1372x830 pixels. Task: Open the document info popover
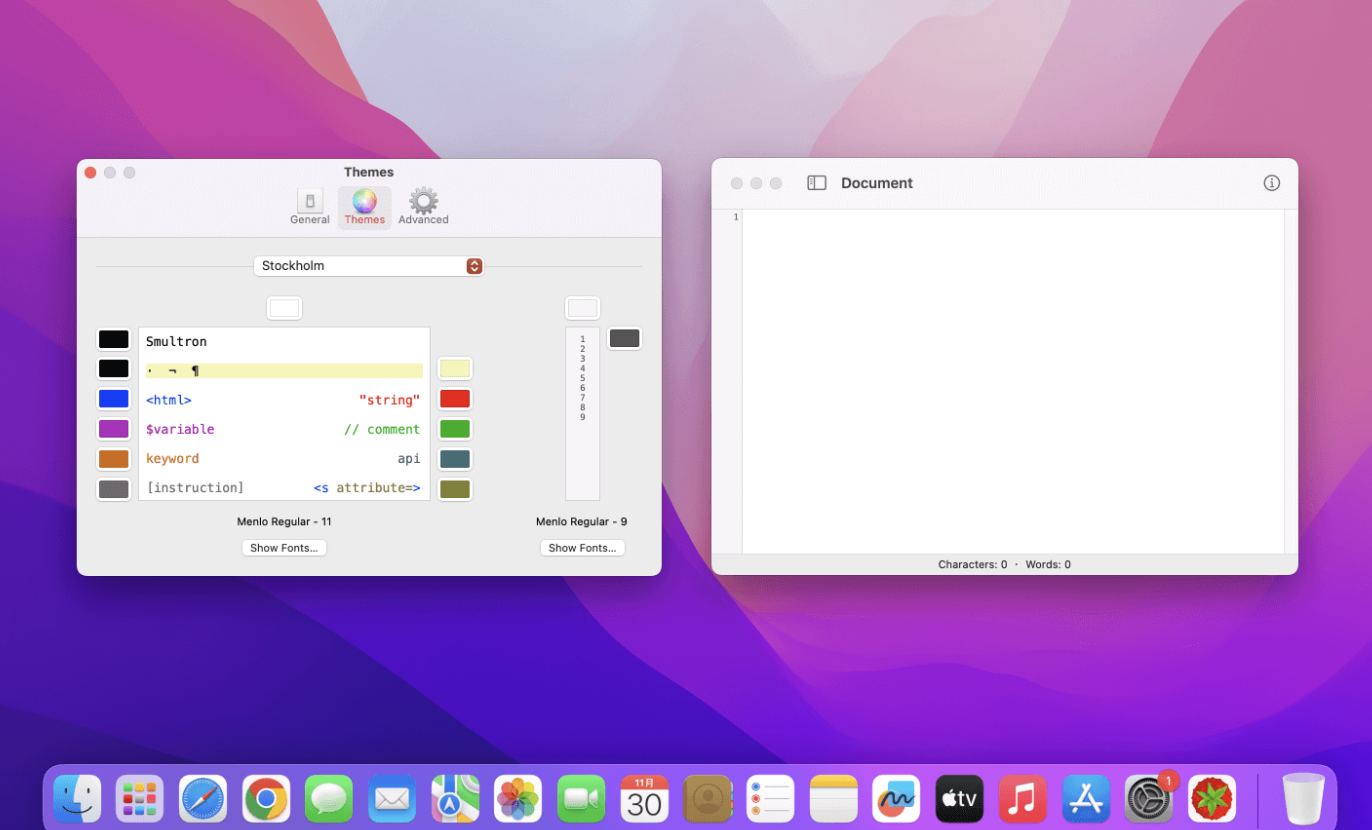[x=1271, y=183]
